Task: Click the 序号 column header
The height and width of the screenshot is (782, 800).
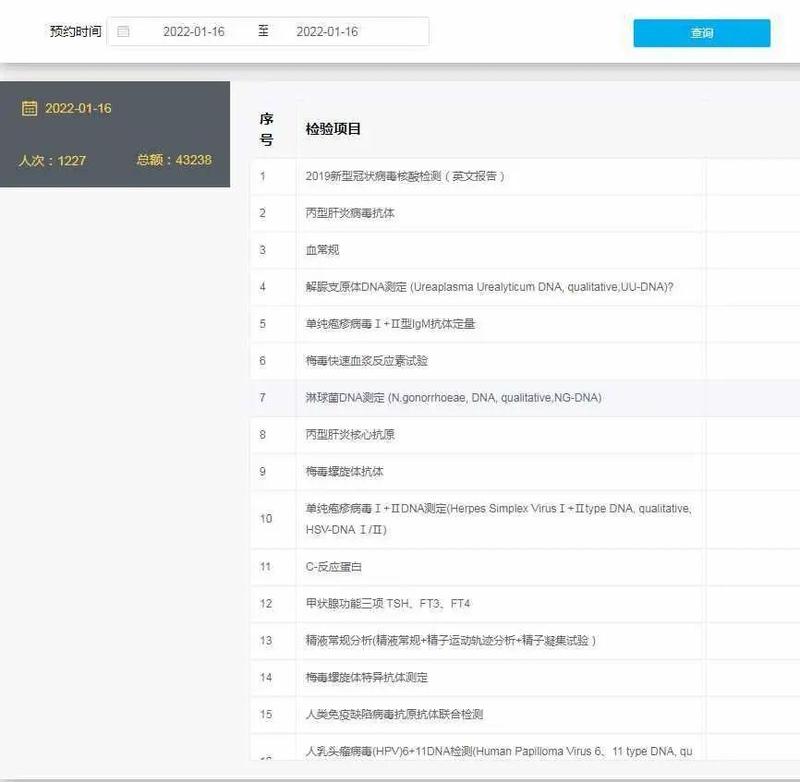Action: [266, 129]
